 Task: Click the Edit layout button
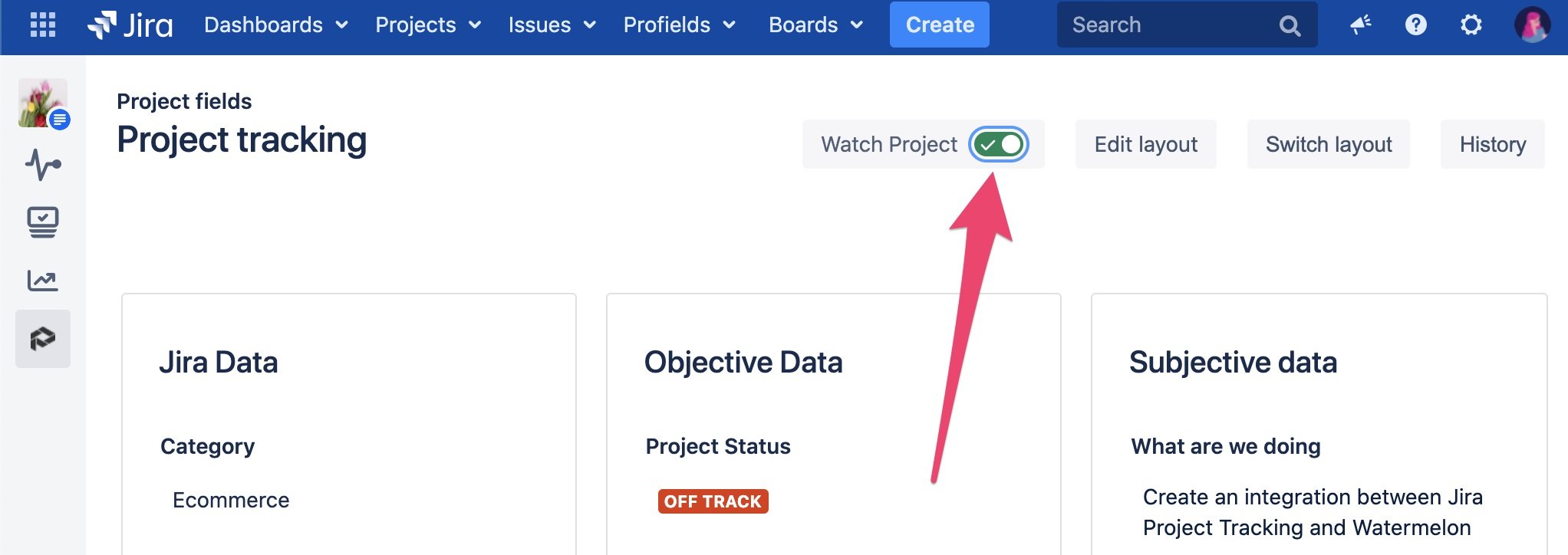click(x=1145, y=143)
